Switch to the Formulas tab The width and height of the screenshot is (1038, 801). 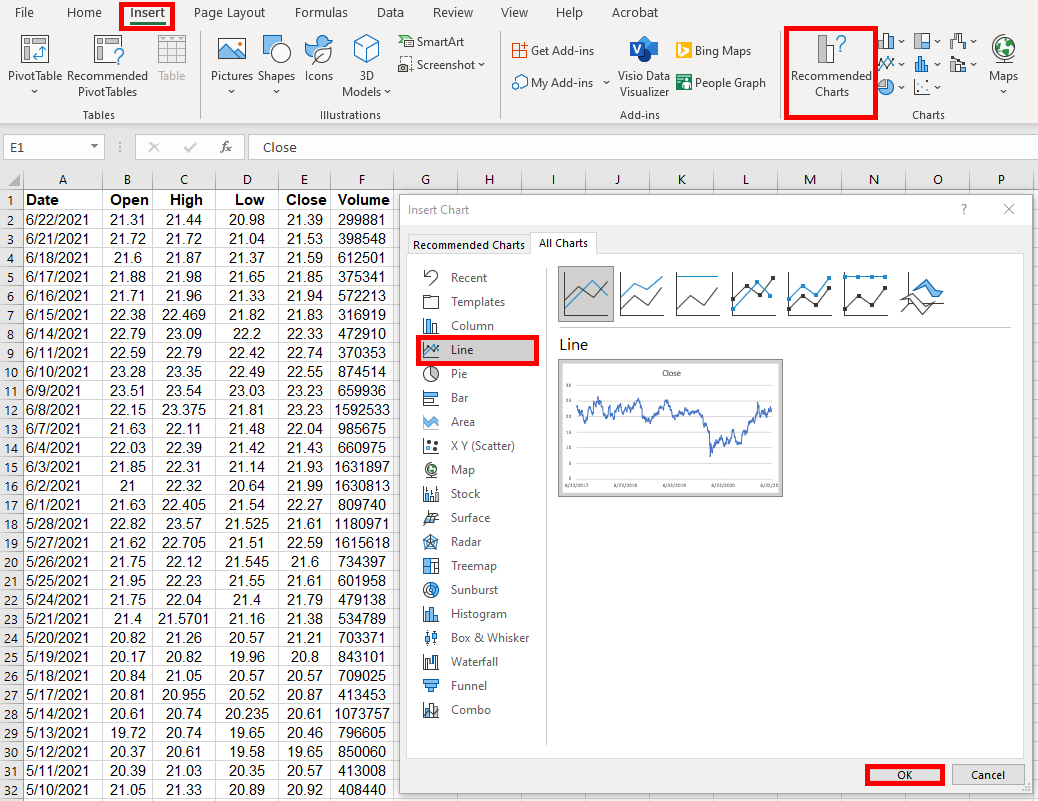coord(321,13)
